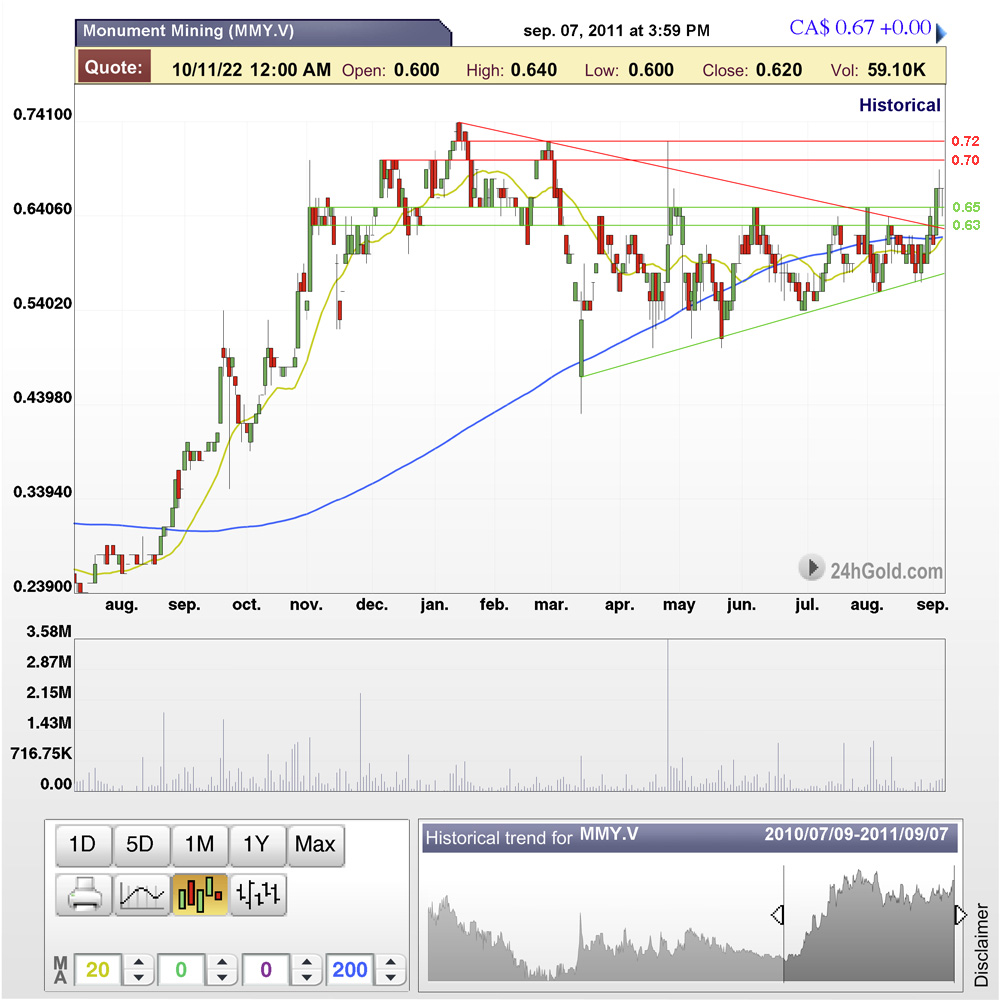Click the Historical label on chart
Screen dimensions: 1000x1000
tap(899, 105)
